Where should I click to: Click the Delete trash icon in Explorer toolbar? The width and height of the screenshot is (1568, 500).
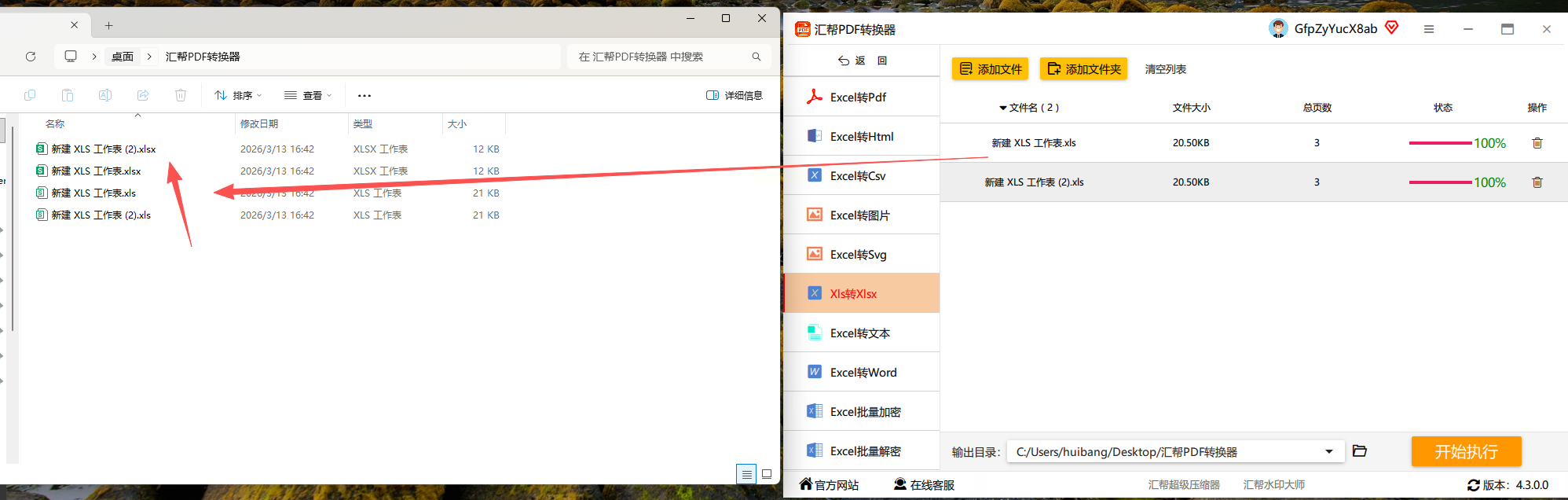pyautogui.click(x=181, y=95)
